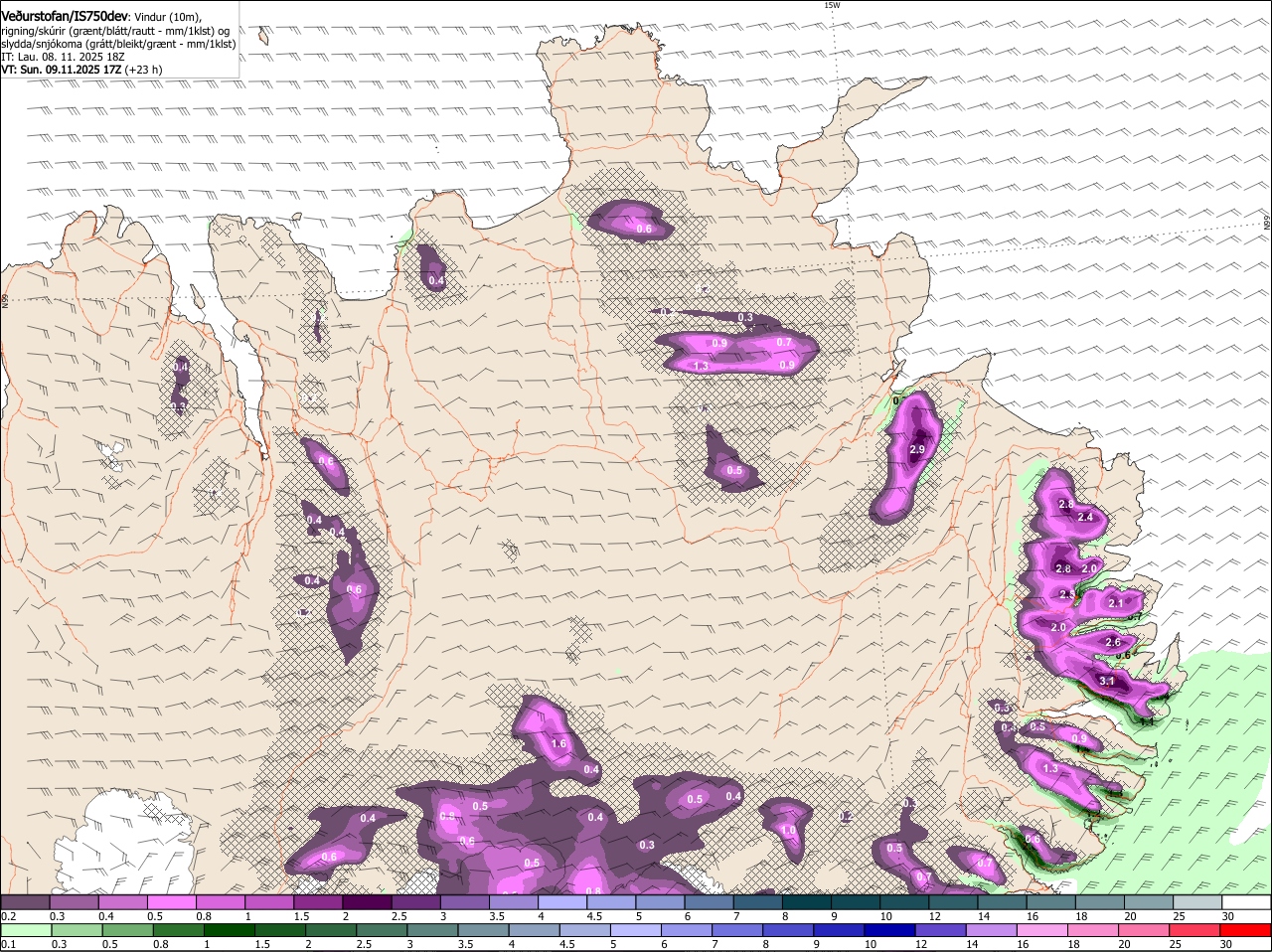Screen dimensions: 1272x952
Task: Click the 0.2 label in the upper legend
Action: (8, 916)
